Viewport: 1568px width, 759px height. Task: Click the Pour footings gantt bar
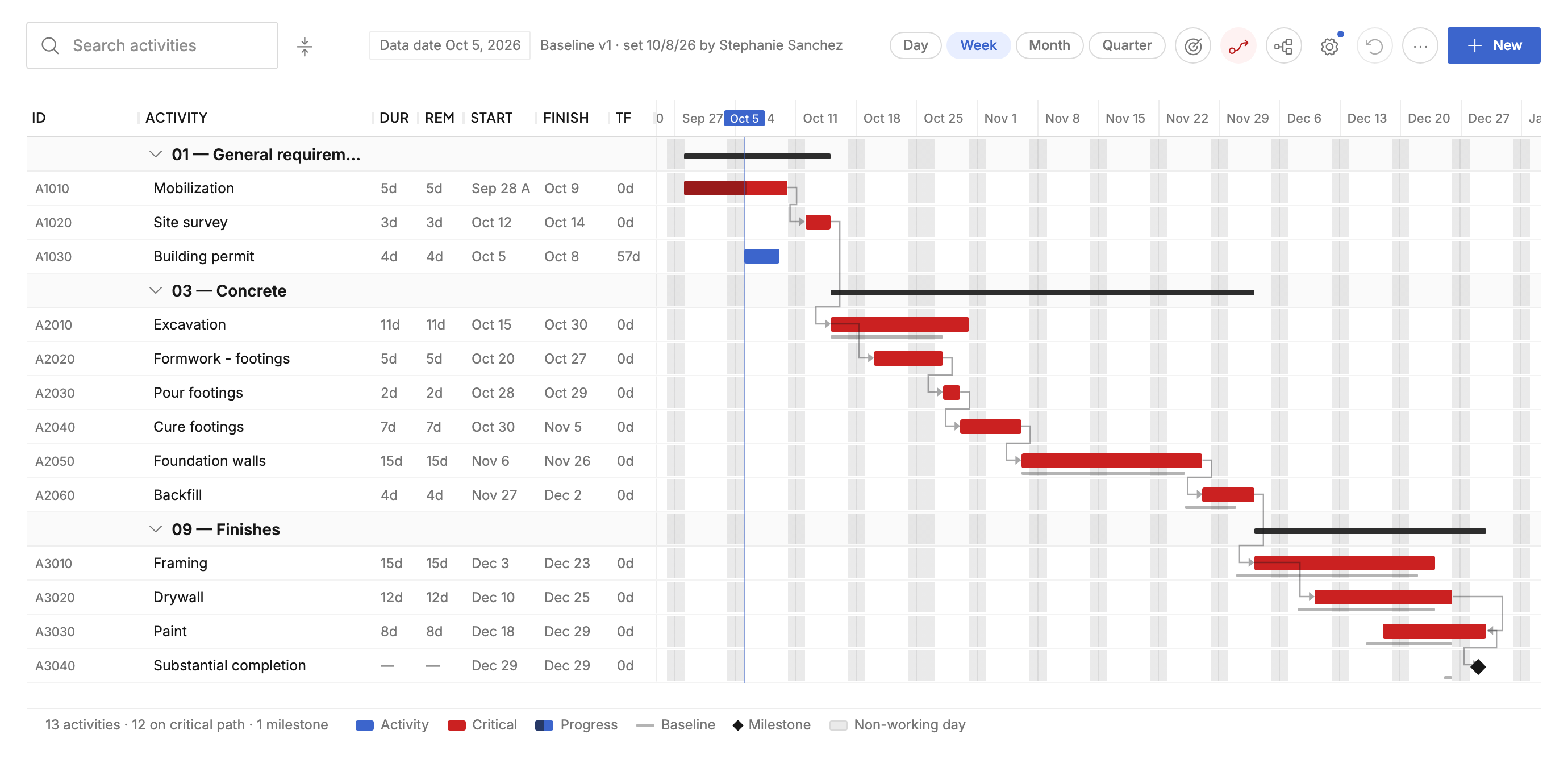tap(952, 393)
